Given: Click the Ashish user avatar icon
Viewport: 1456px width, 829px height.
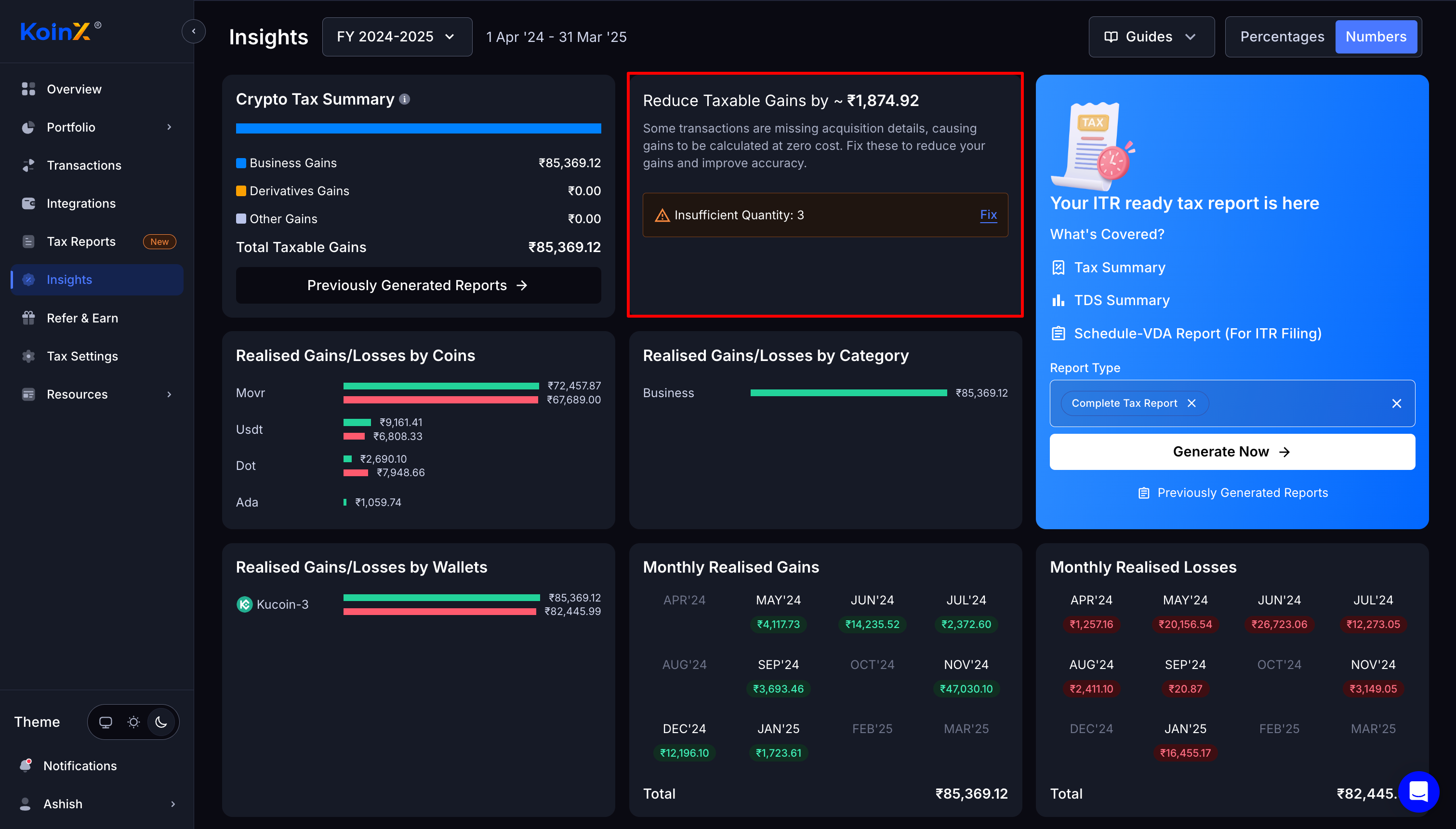Looking at the screenshot, I should click(26, 803).
